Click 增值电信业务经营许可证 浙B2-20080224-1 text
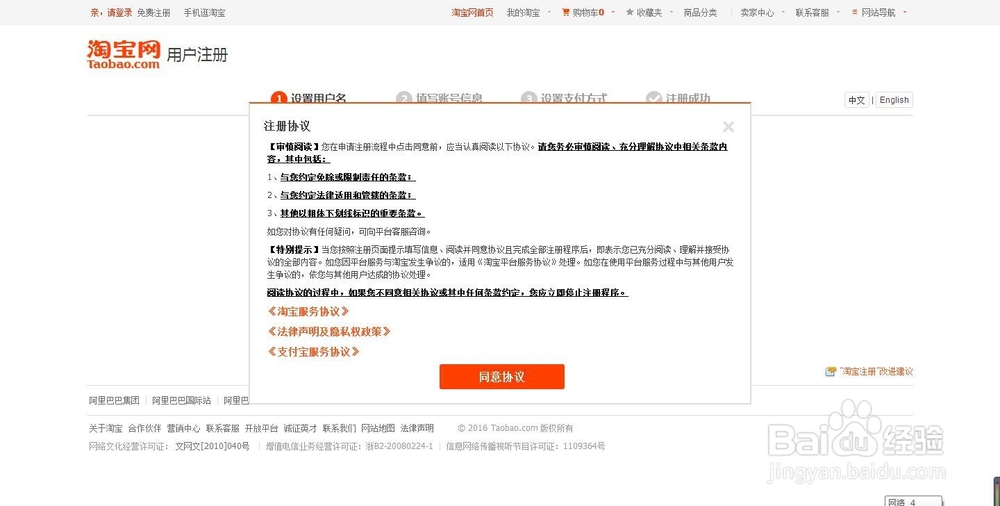 point(349,447)
